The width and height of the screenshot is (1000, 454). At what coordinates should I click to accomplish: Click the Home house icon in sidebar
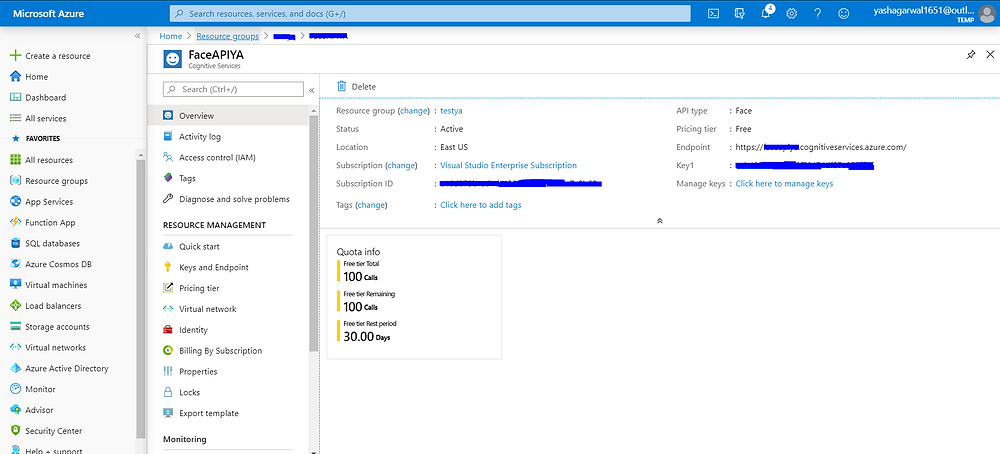(16, 77)
